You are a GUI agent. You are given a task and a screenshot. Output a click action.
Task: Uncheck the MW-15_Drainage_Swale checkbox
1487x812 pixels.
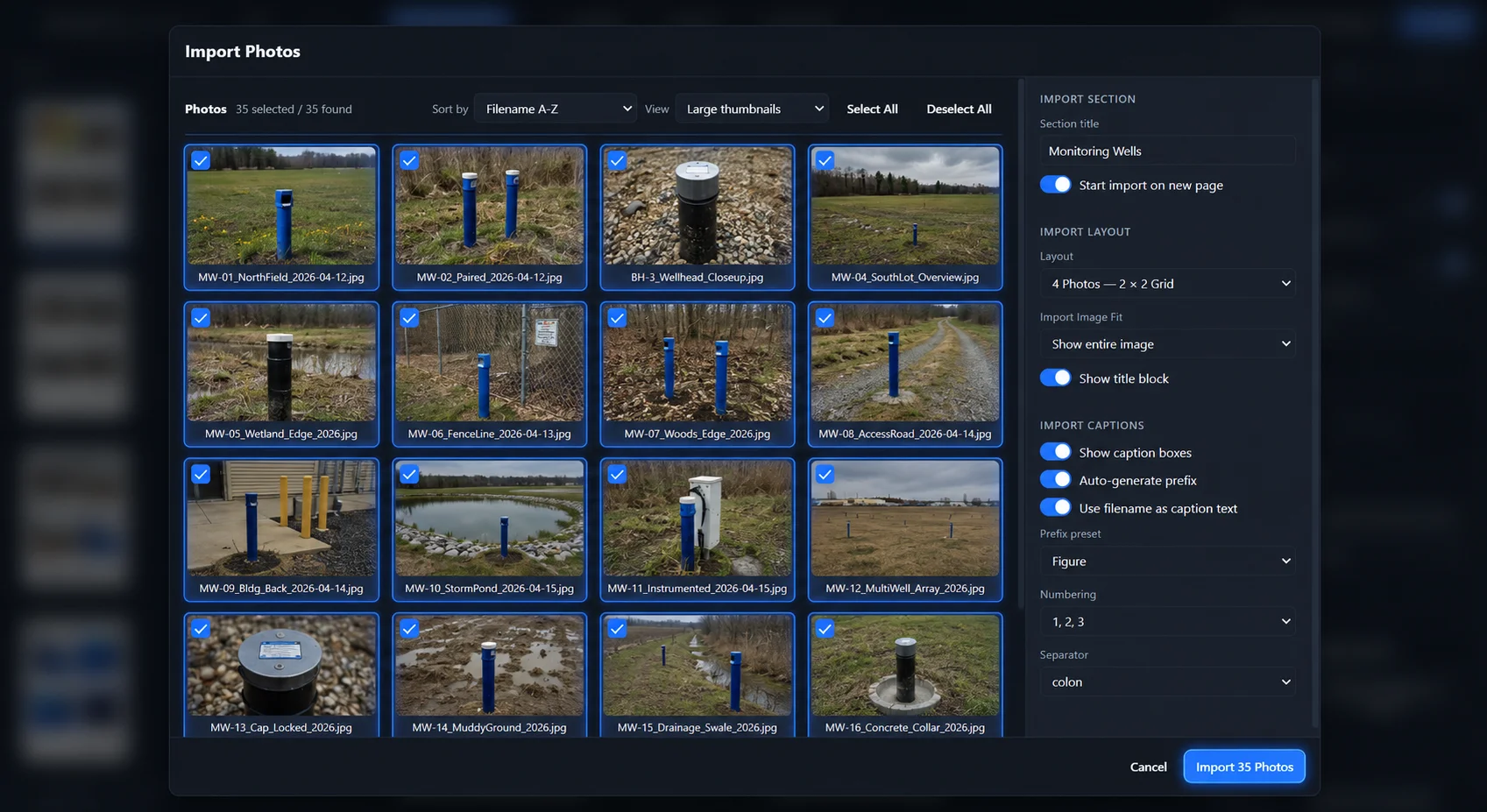(617, 628)
